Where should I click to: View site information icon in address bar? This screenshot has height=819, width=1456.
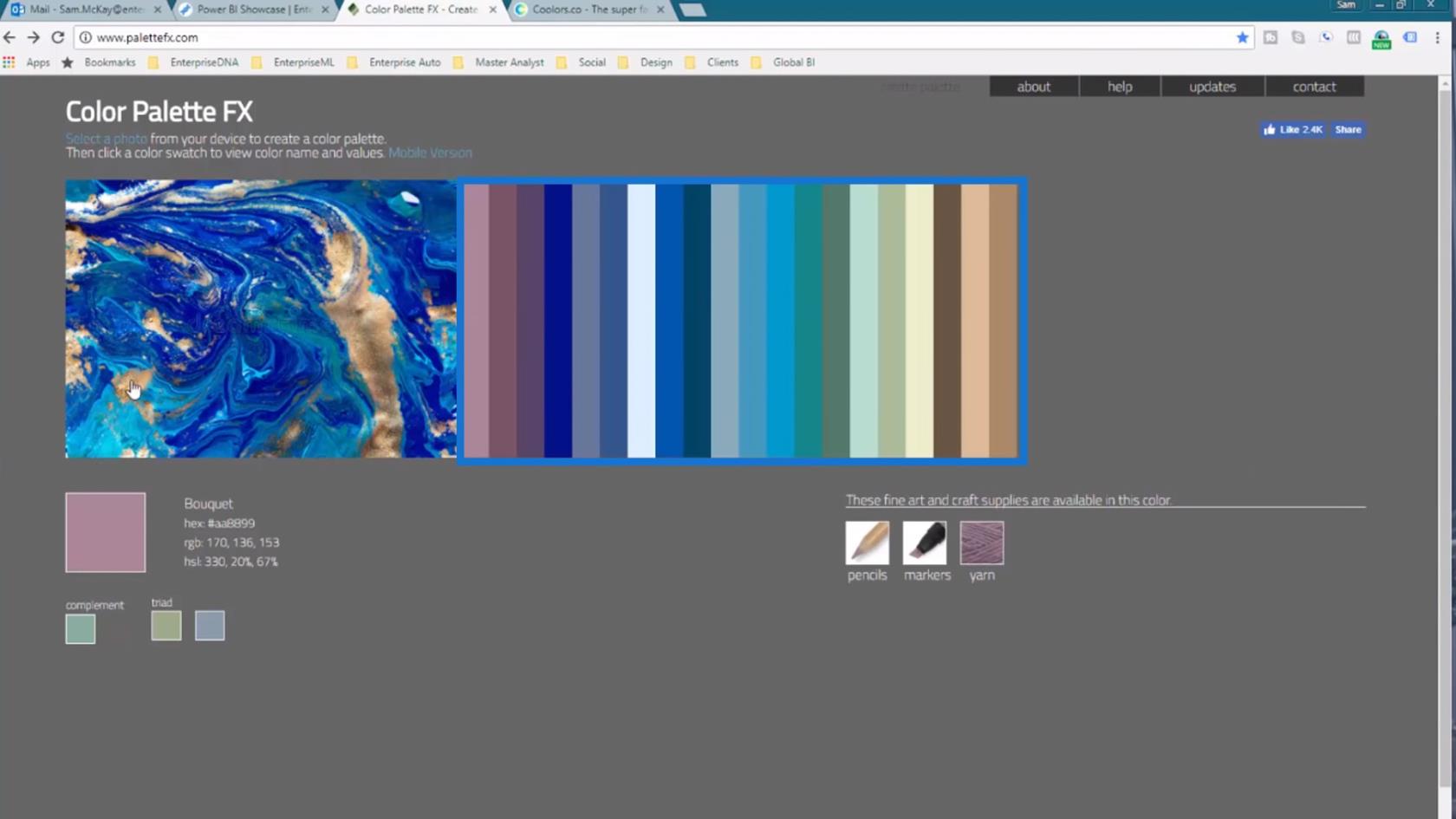click(x=85, y=37)
